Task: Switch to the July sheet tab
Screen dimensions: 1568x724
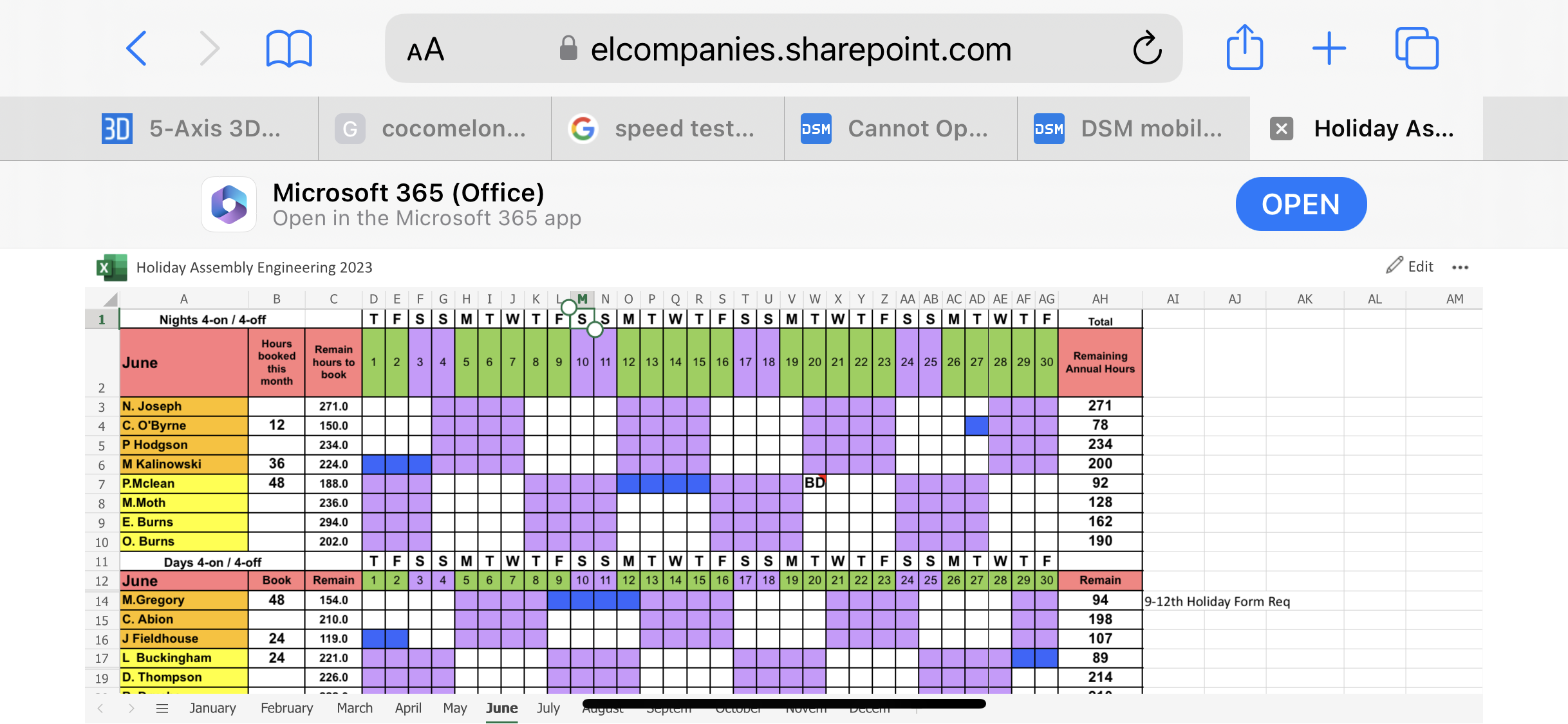Action: pyautogui.click(x=548, y=709)
